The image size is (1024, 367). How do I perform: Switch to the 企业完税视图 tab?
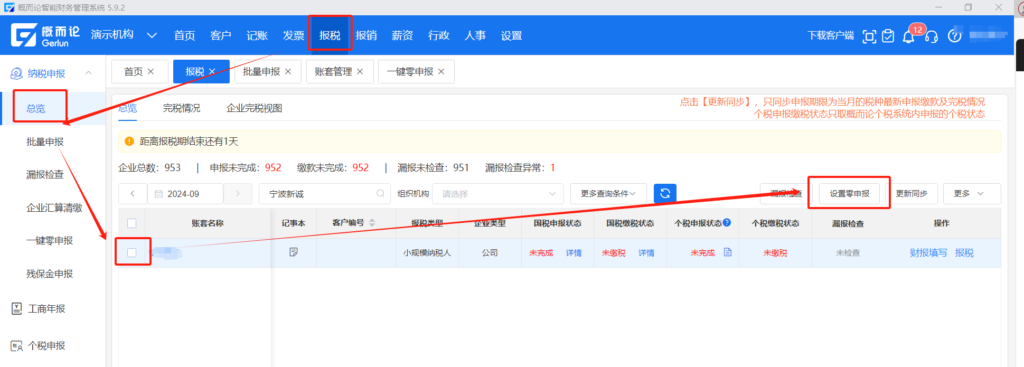(x=254, y=108)
